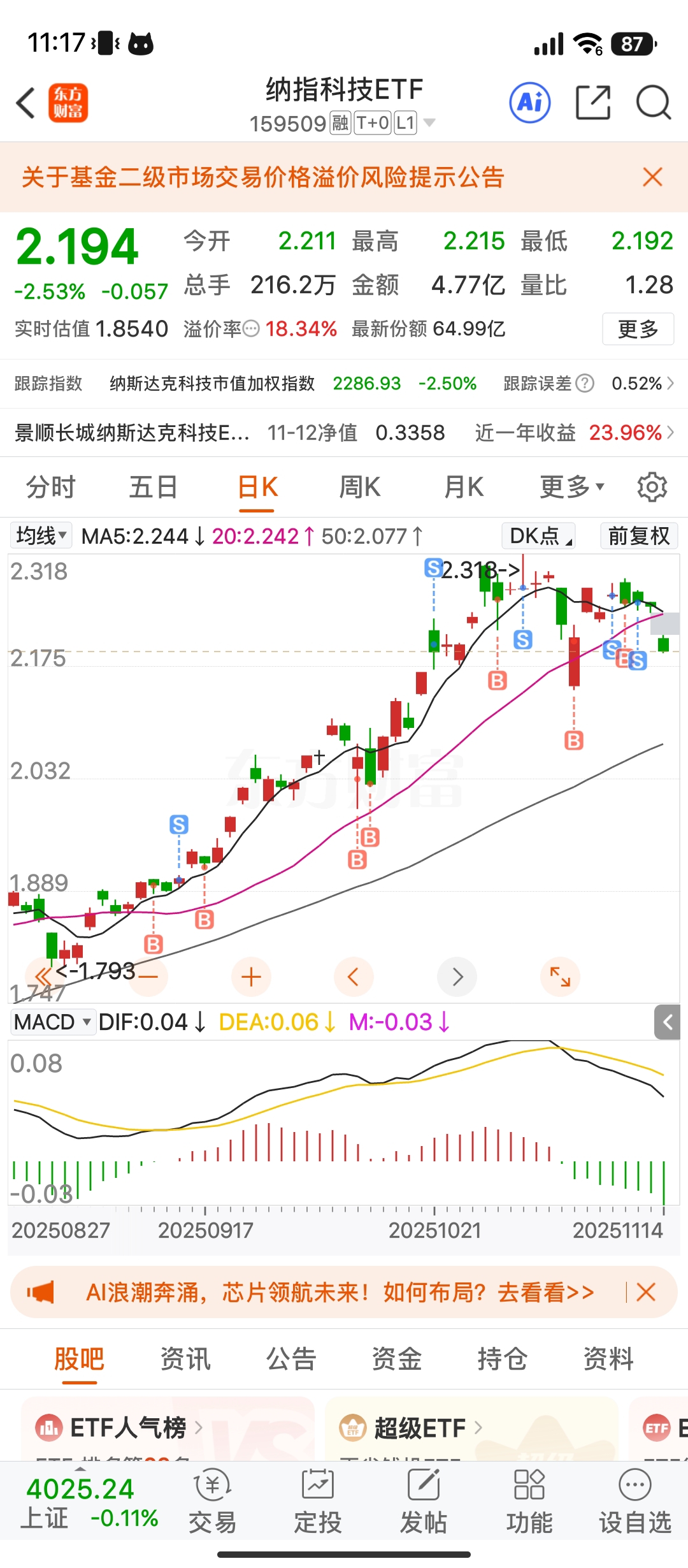Tap 设自选 add to watchlist icon
Viewport: 688px width, 1568px height.
[635, 1501]
